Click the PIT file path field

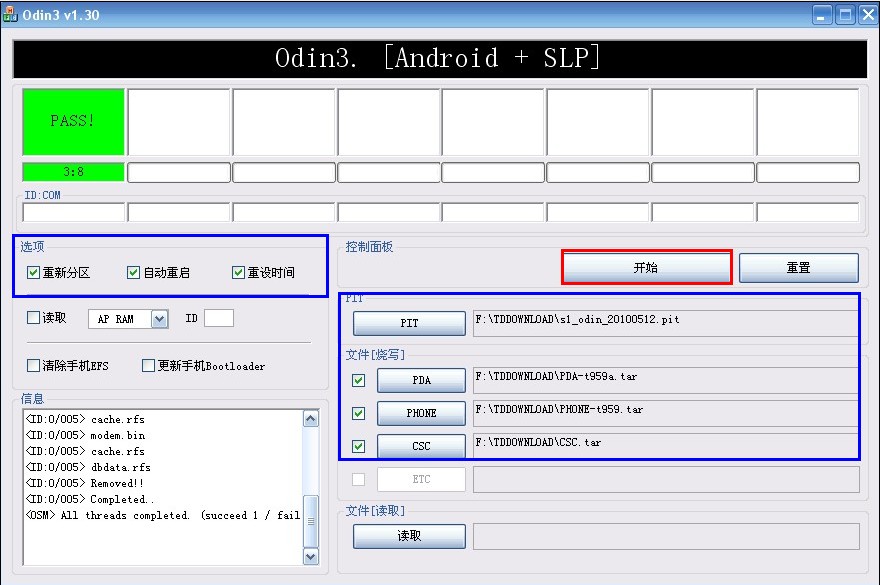coord(666,323)
